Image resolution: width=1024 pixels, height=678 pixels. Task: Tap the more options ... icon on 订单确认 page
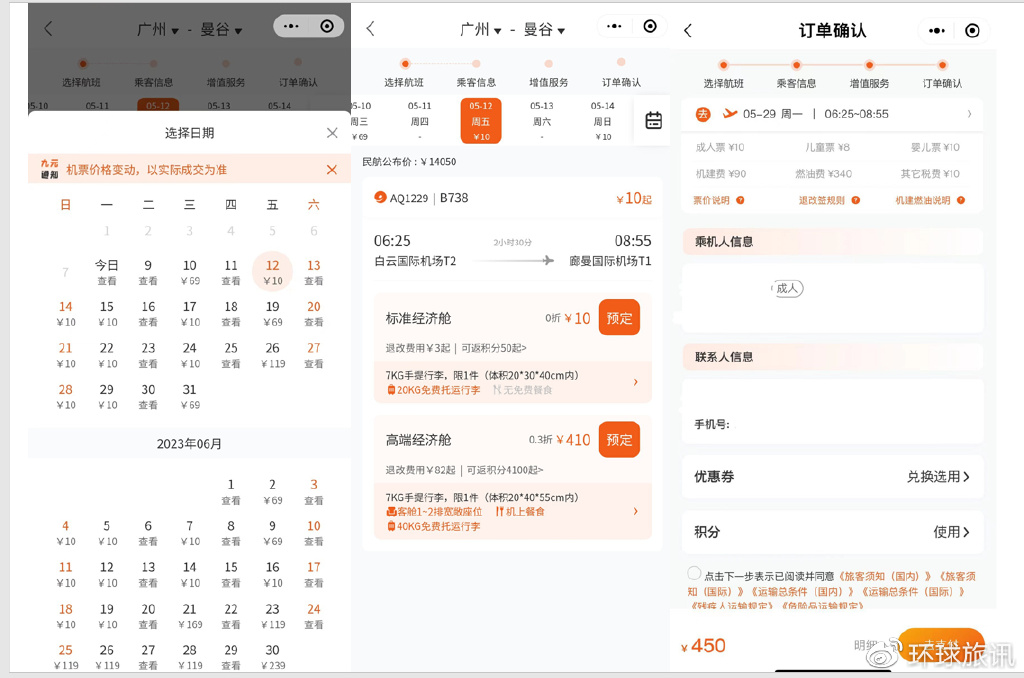pos(936,30)
